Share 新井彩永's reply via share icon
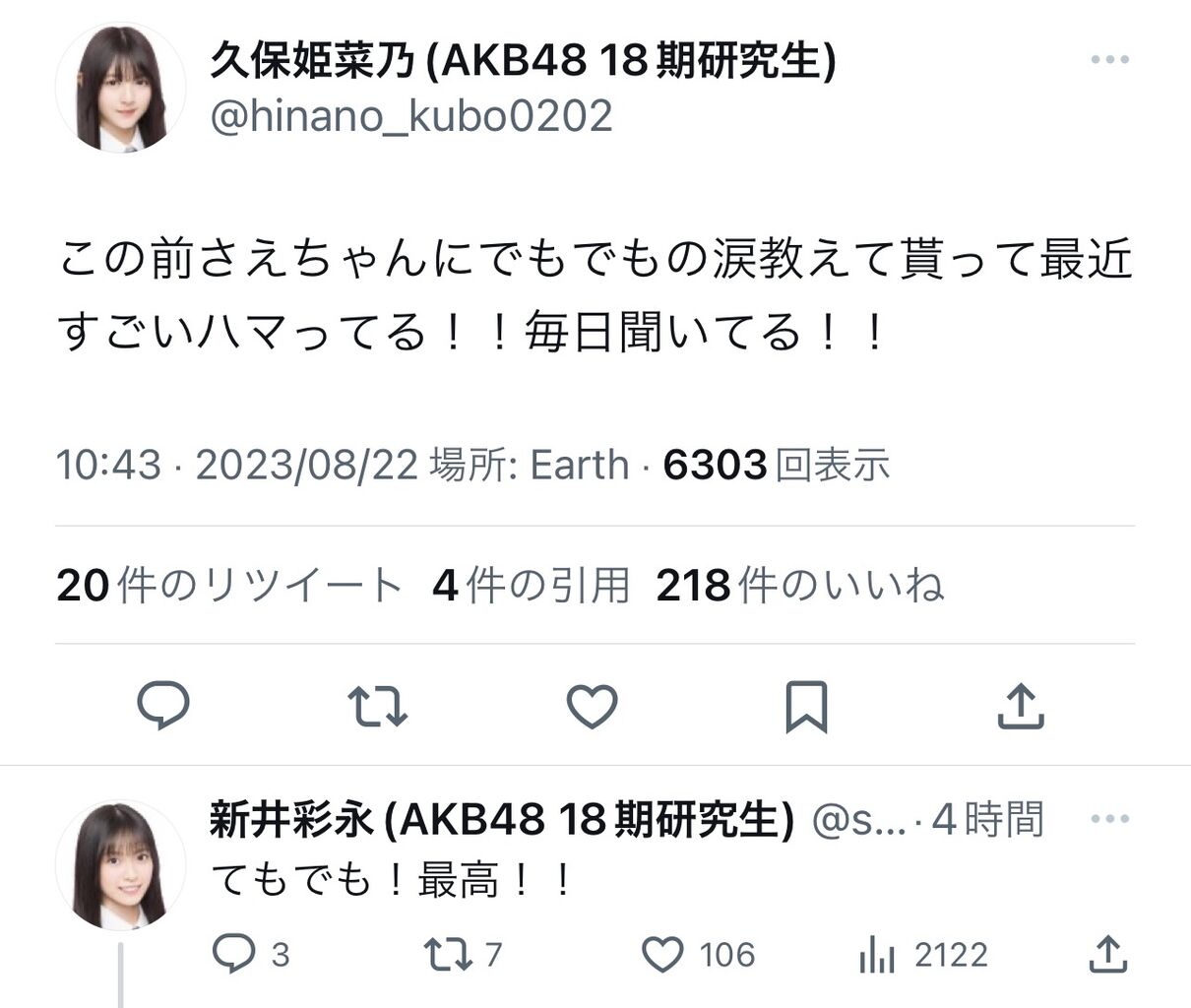Screen dimensions: 1191x1008 1107,953
